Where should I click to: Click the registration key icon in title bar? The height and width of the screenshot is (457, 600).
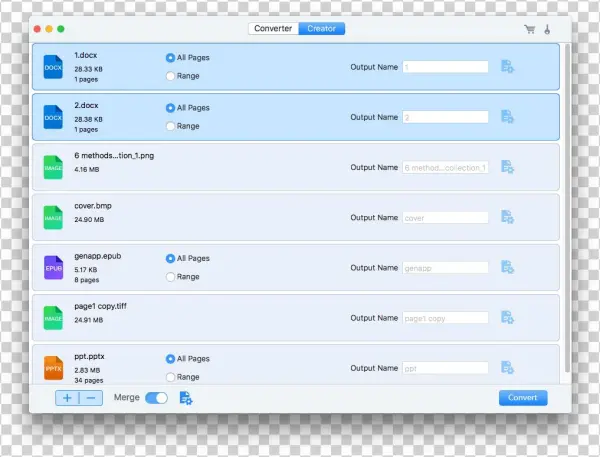548,29
